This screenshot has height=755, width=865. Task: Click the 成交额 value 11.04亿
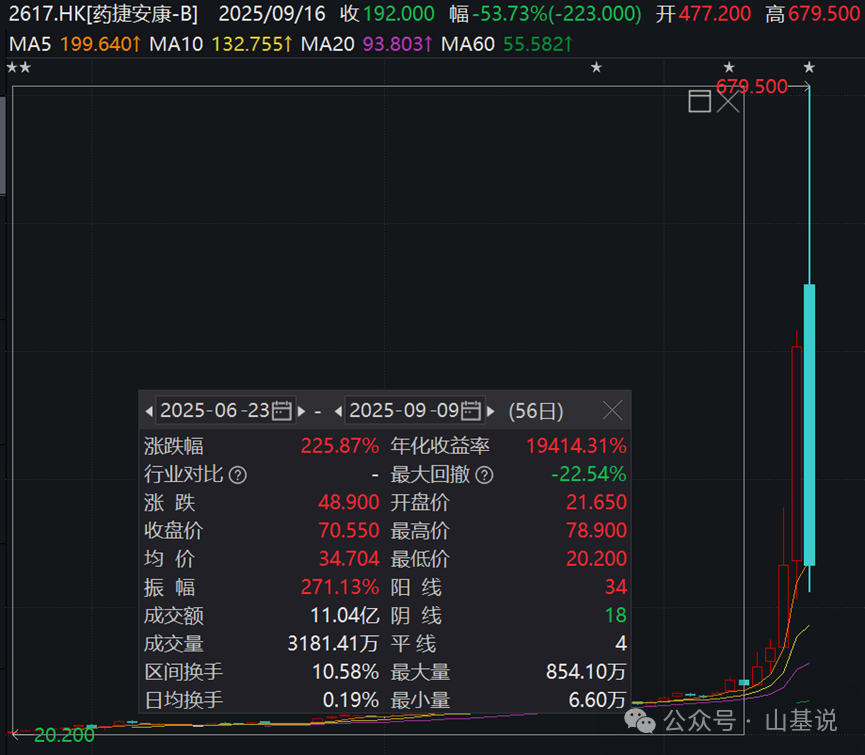(x=345, y=616)
